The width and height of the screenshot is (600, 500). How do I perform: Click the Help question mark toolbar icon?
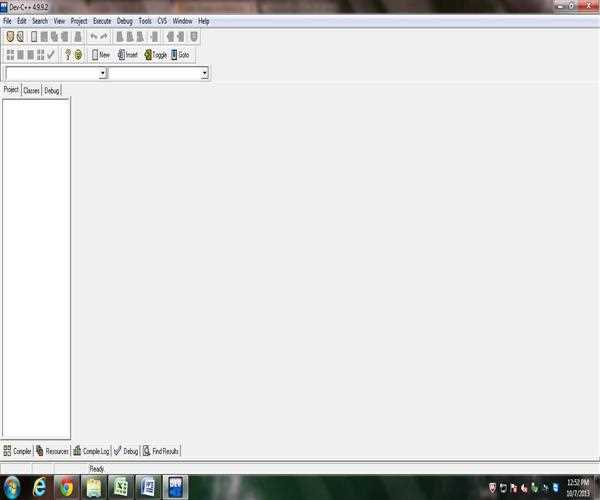68,55
